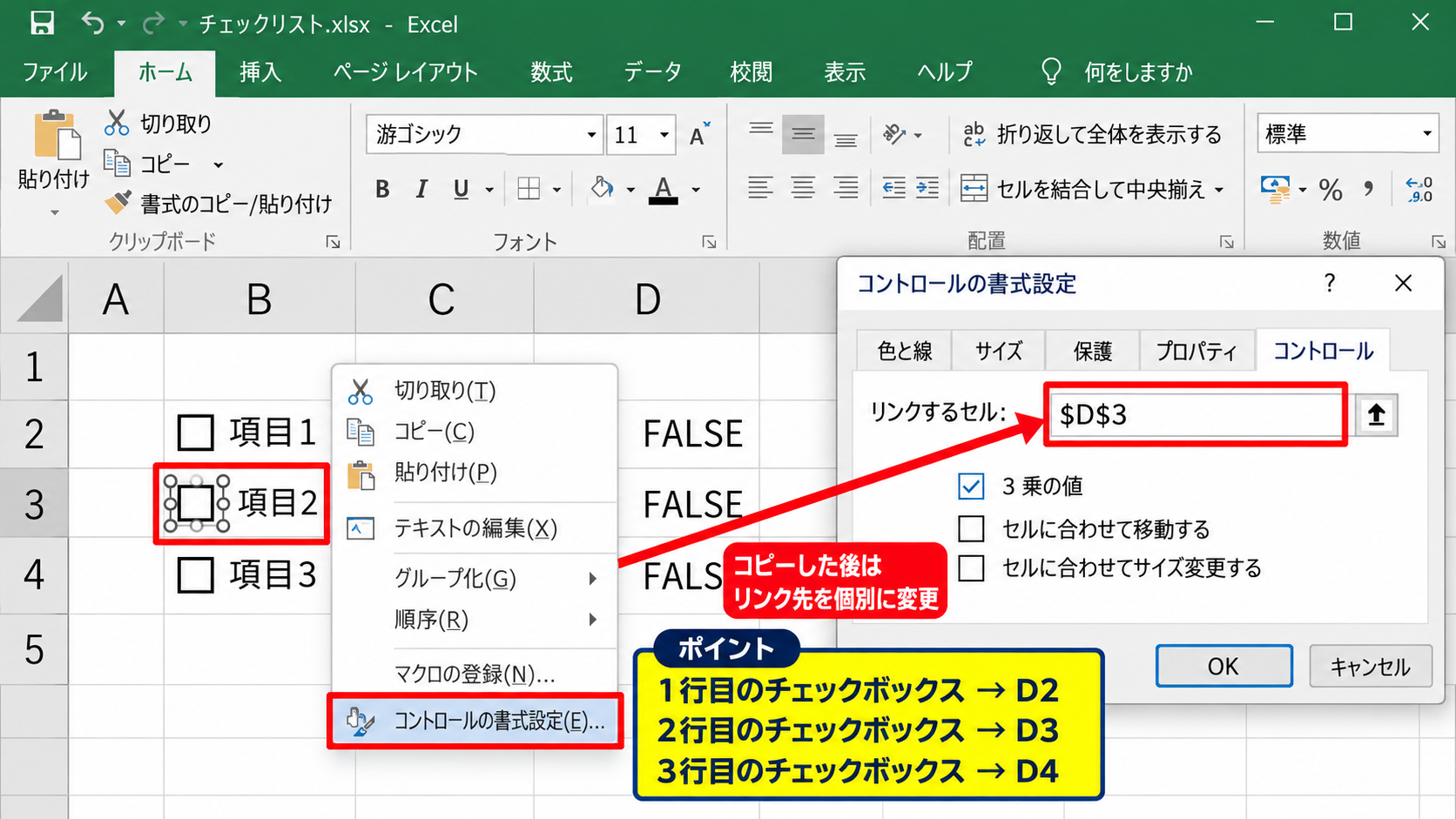Click the Fill Color bucket icon
The image size is (1456, 819).
602,188
